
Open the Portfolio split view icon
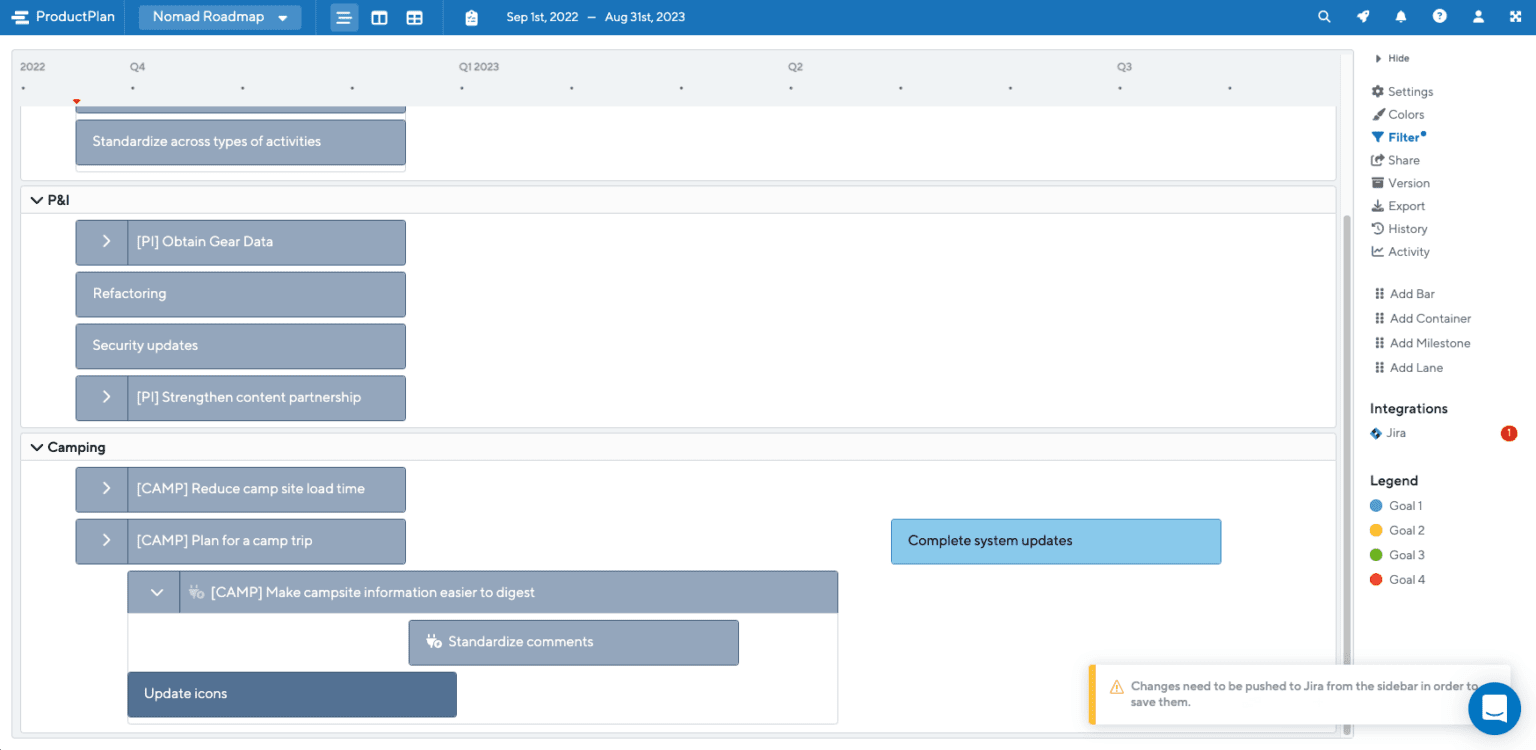click(x=379, y=17)
